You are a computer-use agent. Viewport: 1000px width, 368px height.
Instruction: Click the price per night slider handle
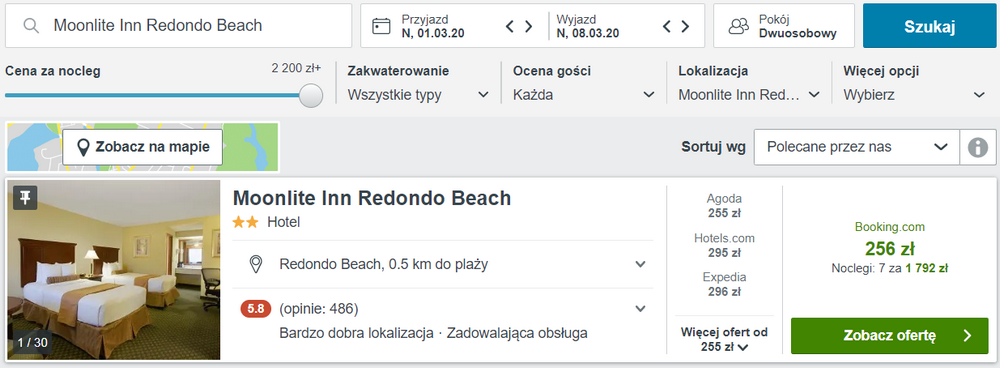(311, 96)
